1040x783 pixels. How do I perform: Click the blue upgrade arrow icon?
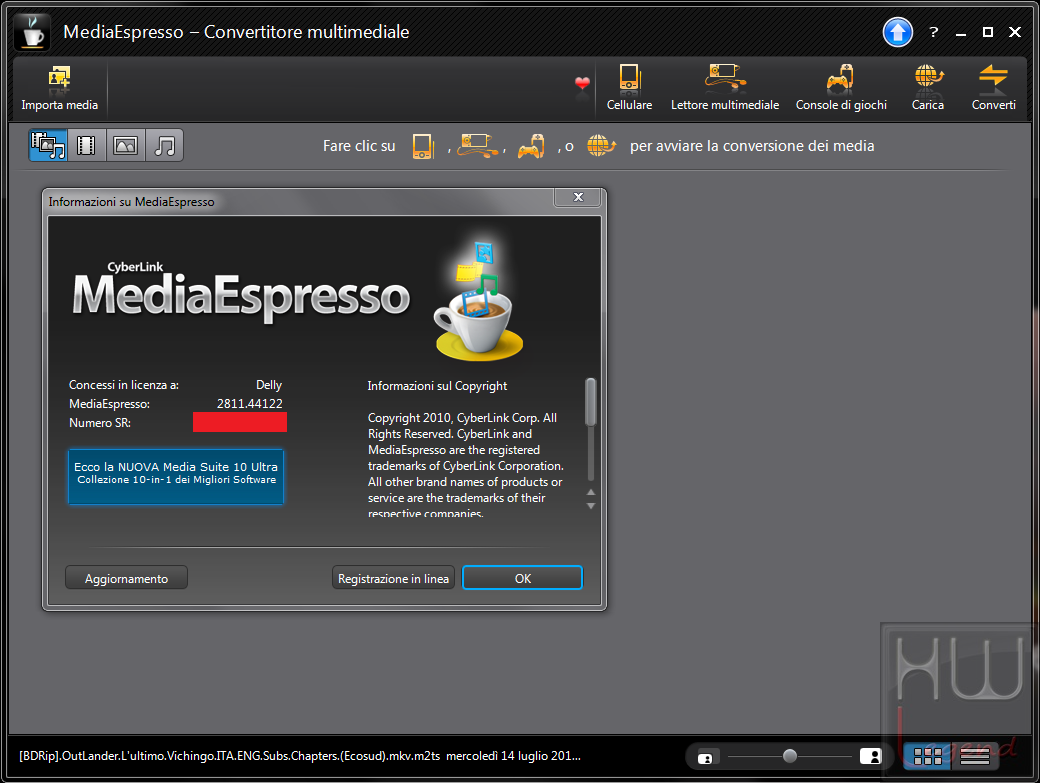(897, 32)
